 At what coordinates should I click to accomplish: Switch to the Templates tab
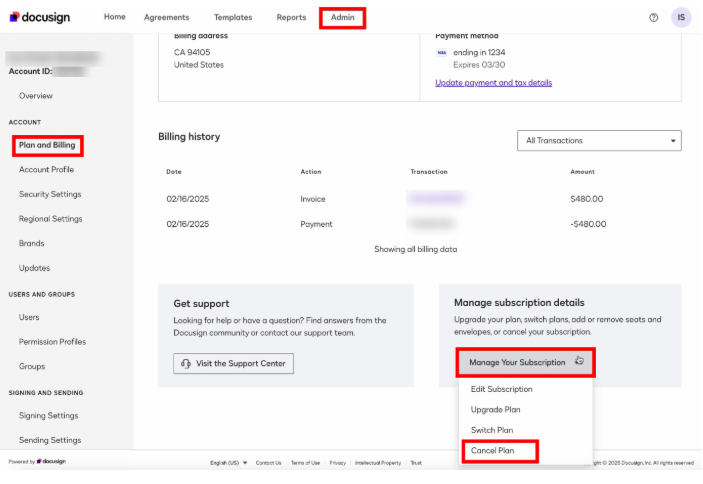pyautogui.click(x=233, y=17)
